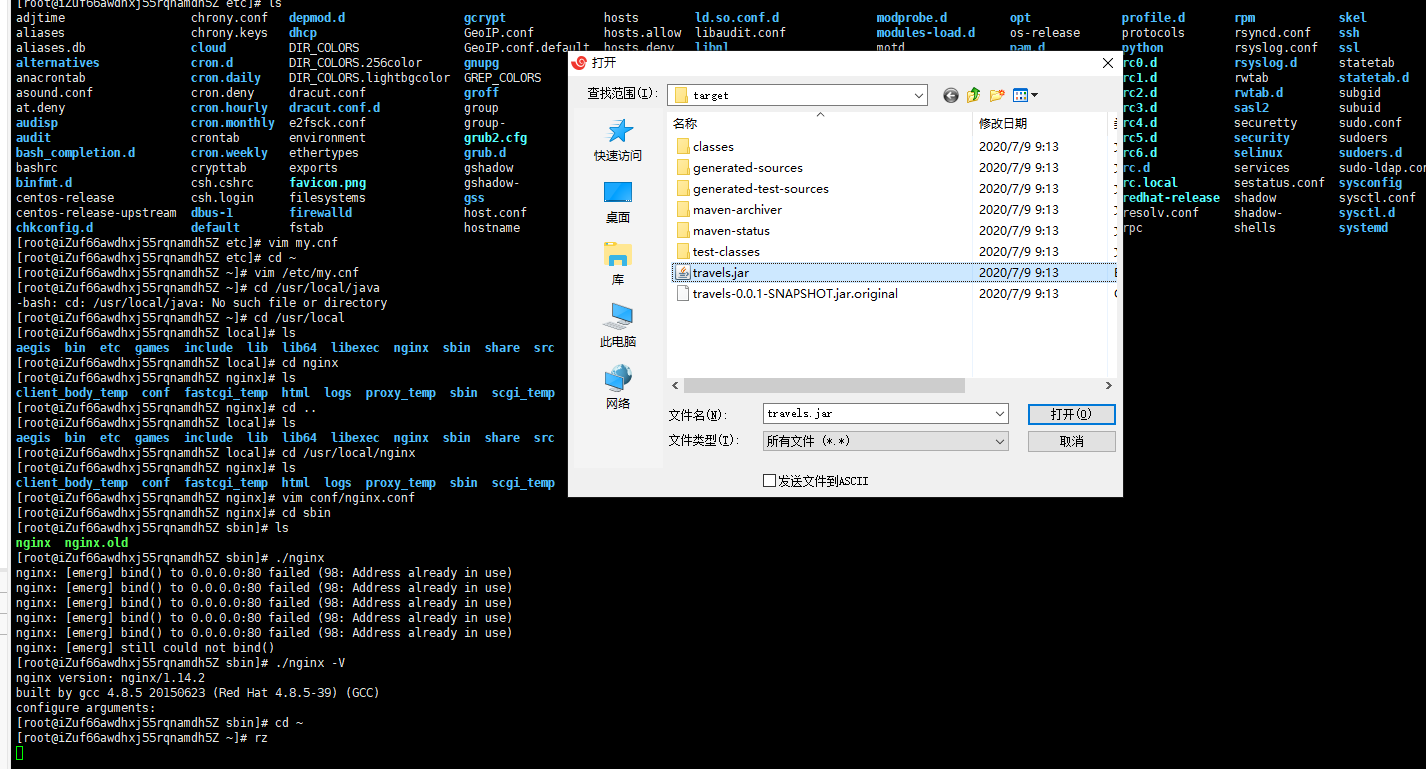Click 'vim conf/nginx.conf' command in terminal

coord(348,498)
